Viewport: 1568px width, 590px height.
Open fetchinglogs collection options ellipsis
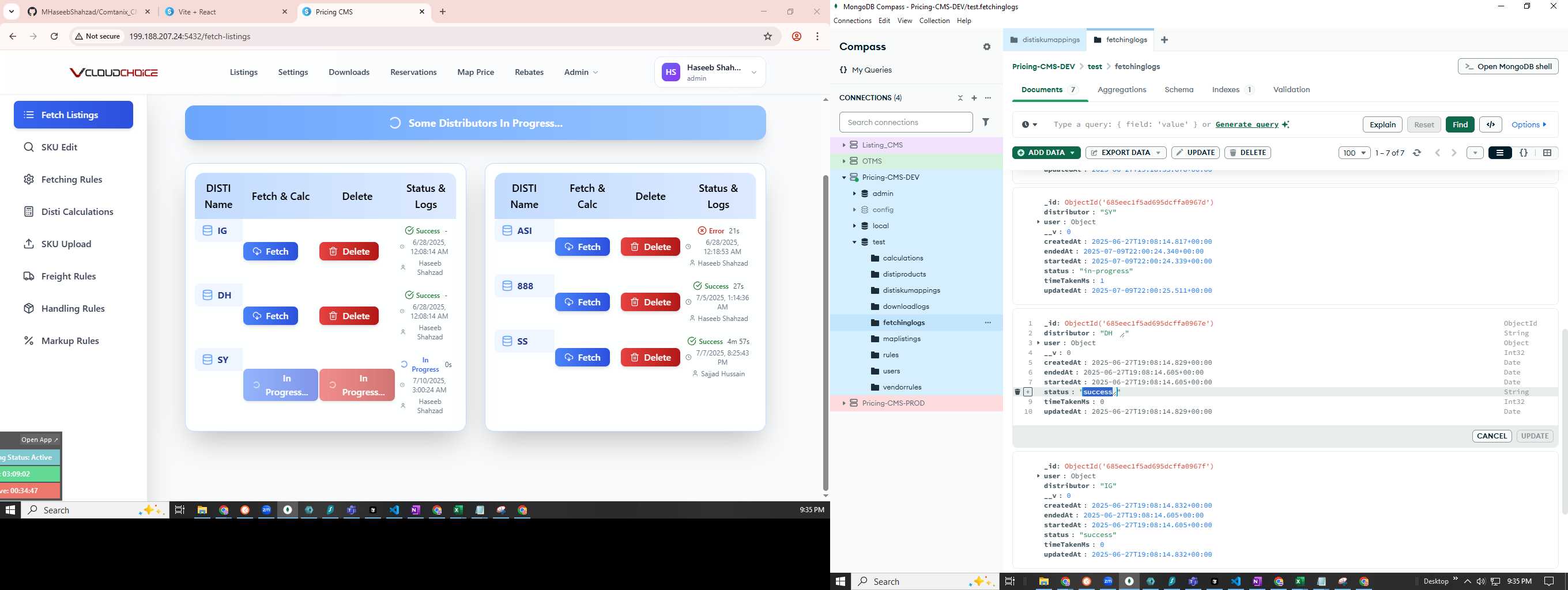point(988,323)
